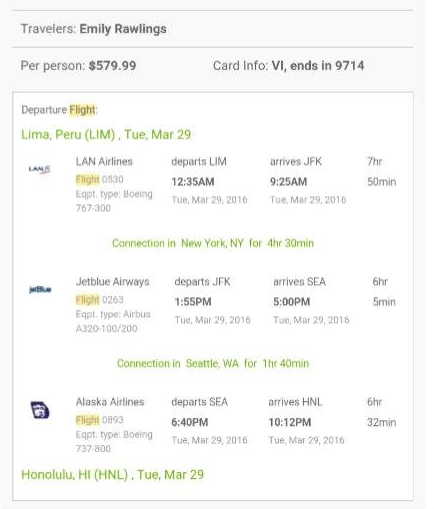This screenshot has width=434, height=509.
Task: Click the 9:25AM JFK arrival time
Action: click(288, 182)
